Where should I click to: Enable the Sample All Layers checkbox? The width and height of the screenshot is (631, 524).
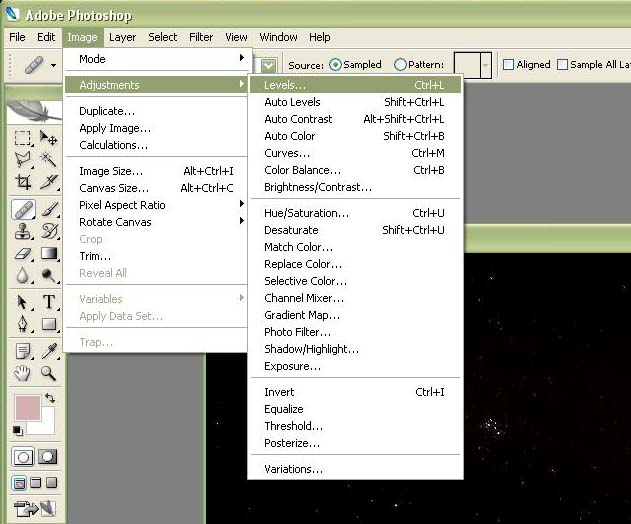562,64
